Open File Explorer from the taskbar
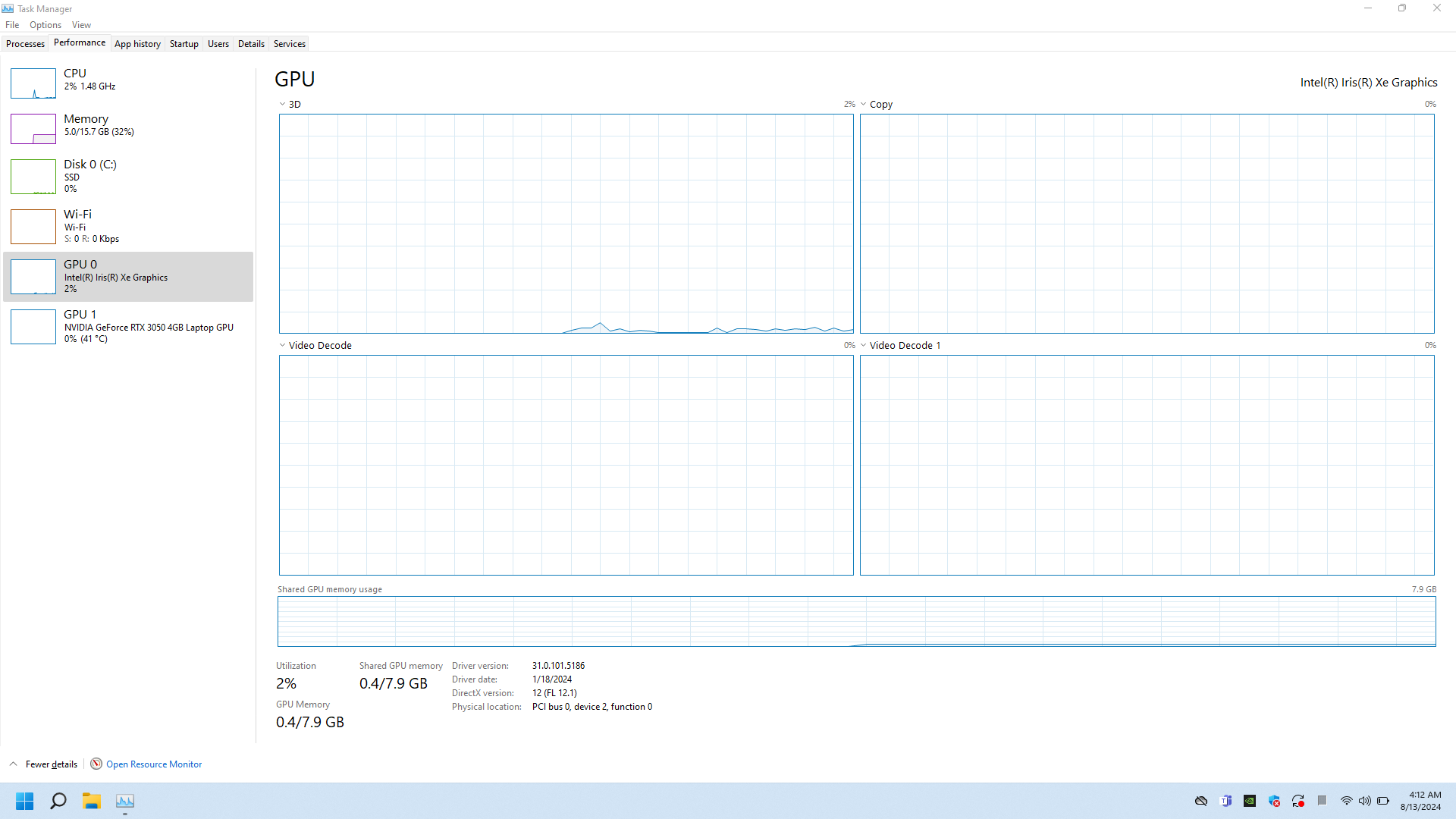The width and height of the screenshot is (1456, 819). (92, 801)
